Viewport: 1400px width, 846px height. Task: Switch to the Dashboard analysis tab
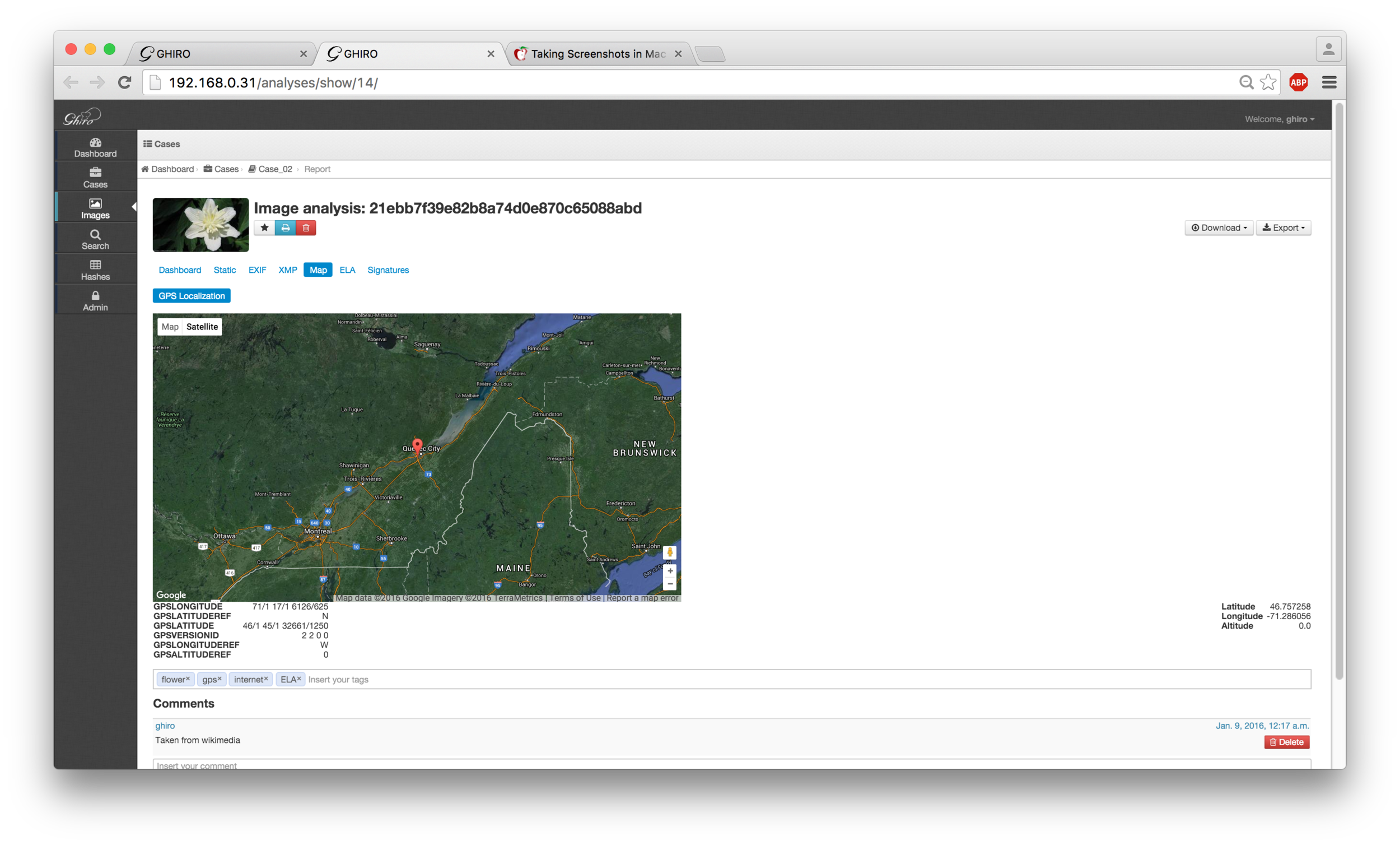[180, 270]
